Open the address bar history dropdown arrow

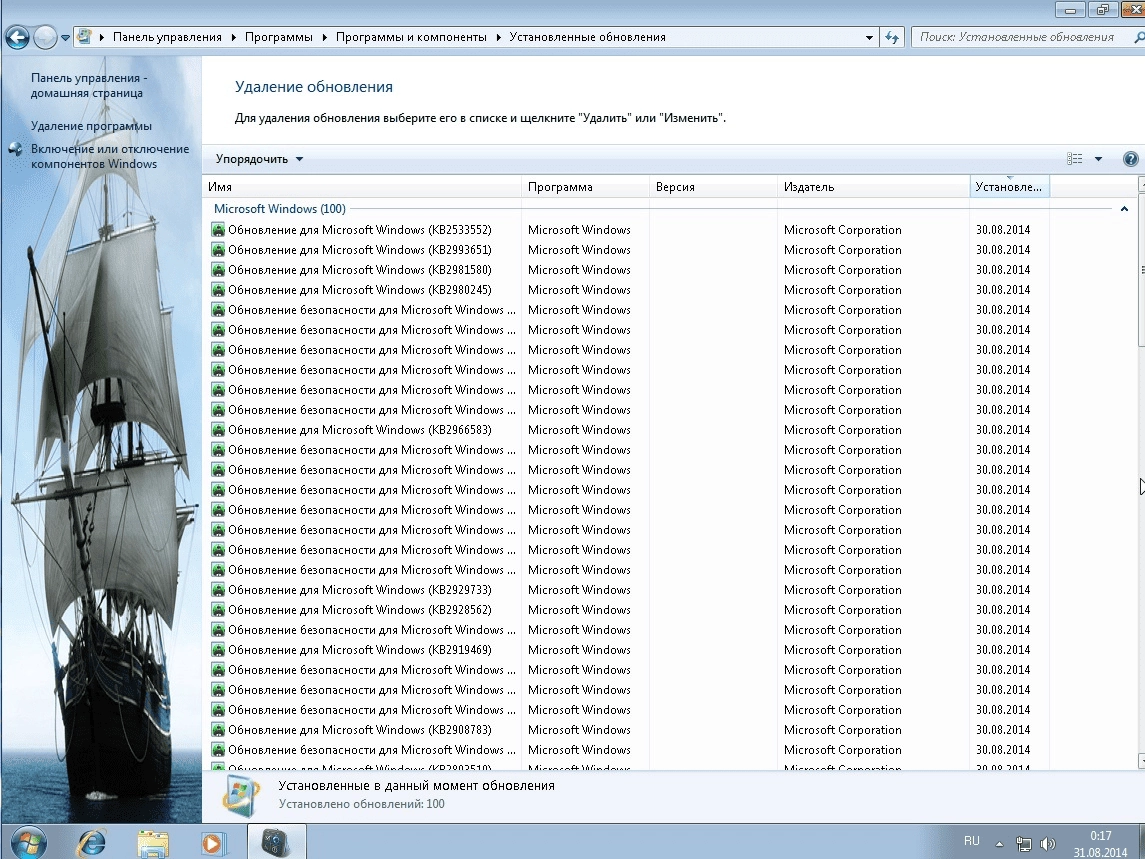[869, 37]
